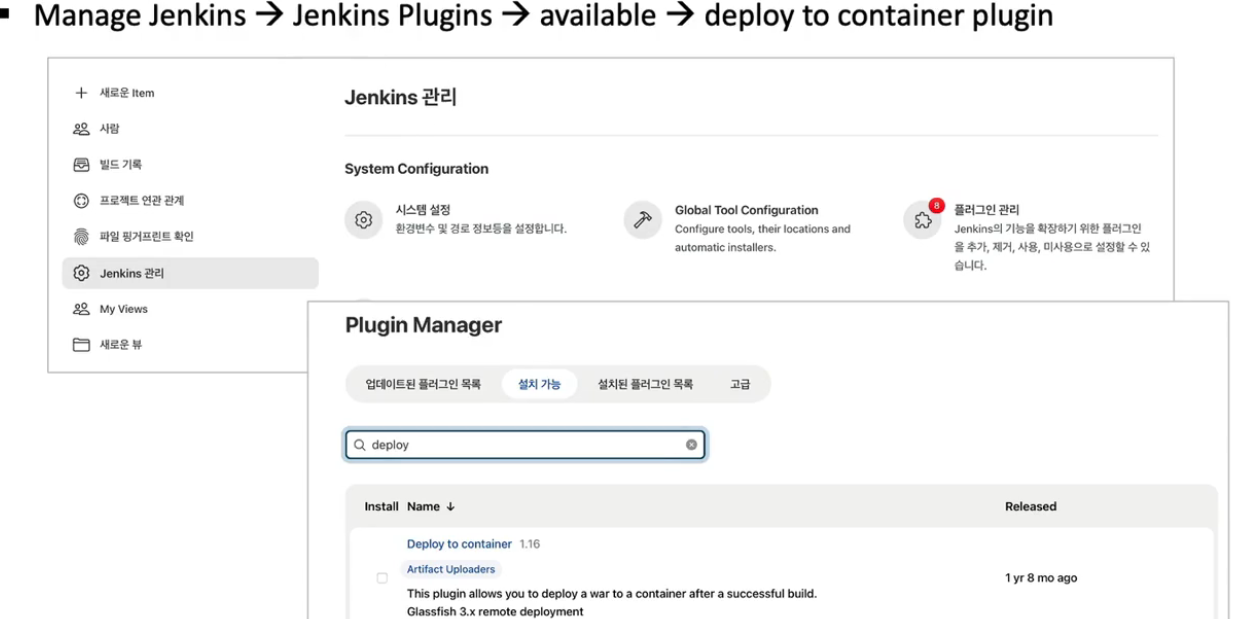This screenshot has height=619, width=1244.
Task: Click the version number 1.16
Action: coord(530,544)
